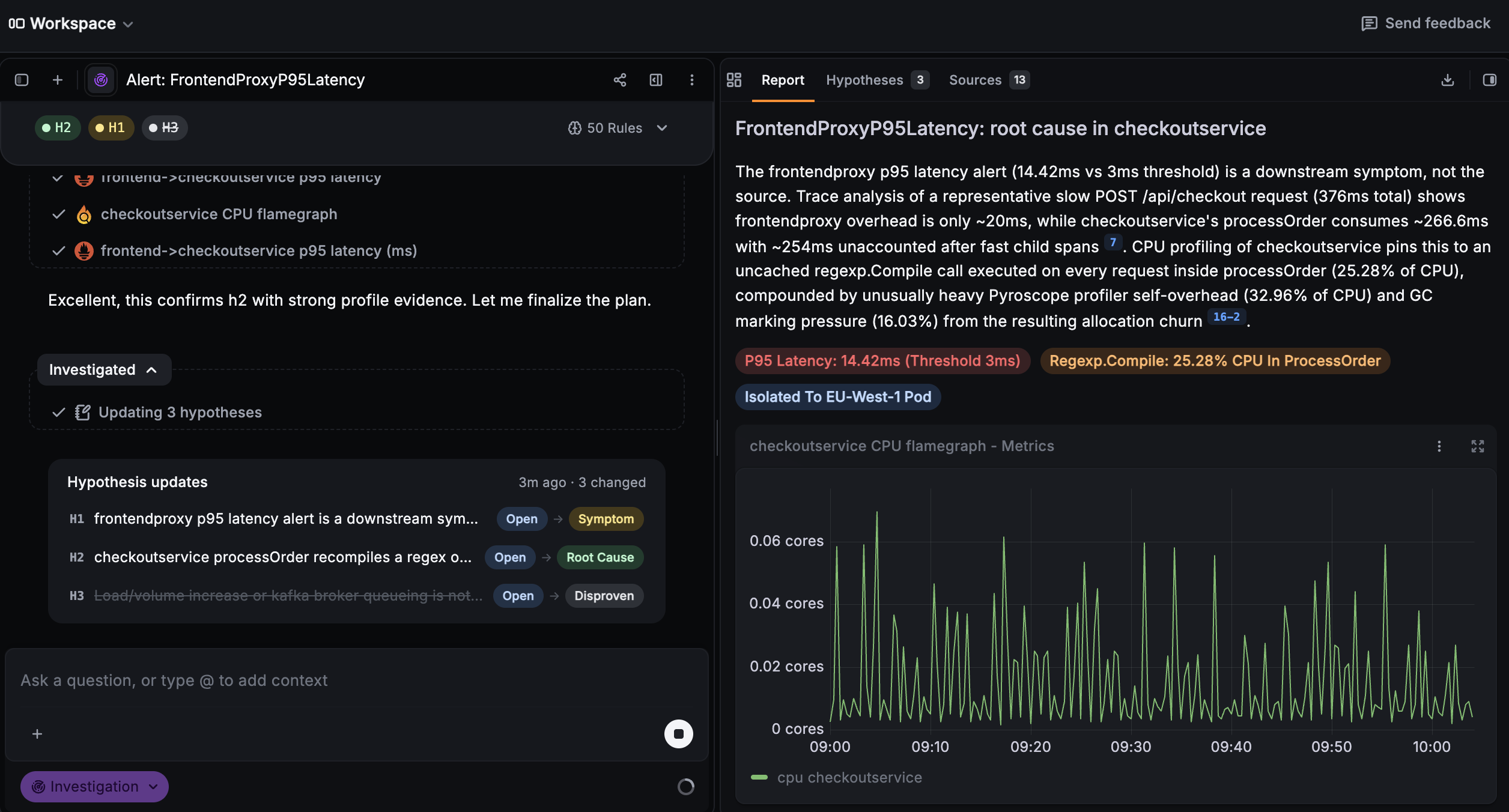Stop the running investigation with stop button
The width and height of the screenshot is (1509, 812).
[x=679, y=734]
